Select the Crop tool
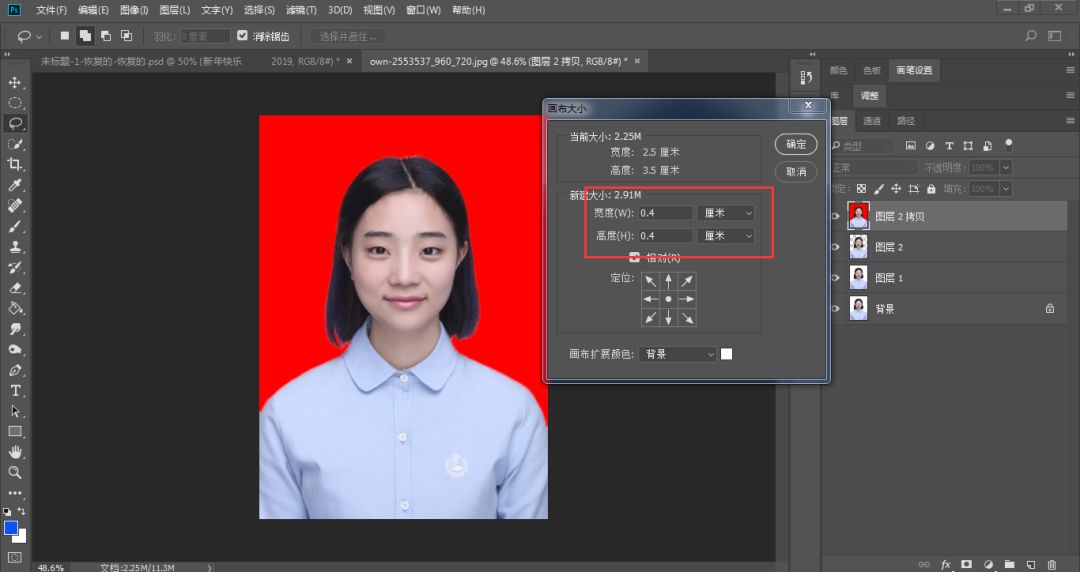The width and height of the screenshot is (1080, 572). tap(14, 165)
